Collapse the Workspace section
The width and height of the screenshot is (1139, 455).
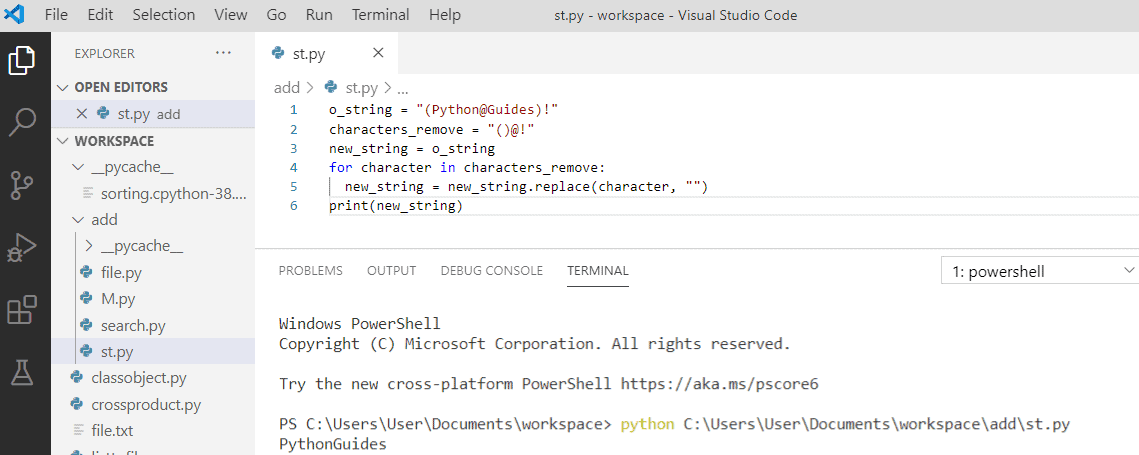pos(64,140)
